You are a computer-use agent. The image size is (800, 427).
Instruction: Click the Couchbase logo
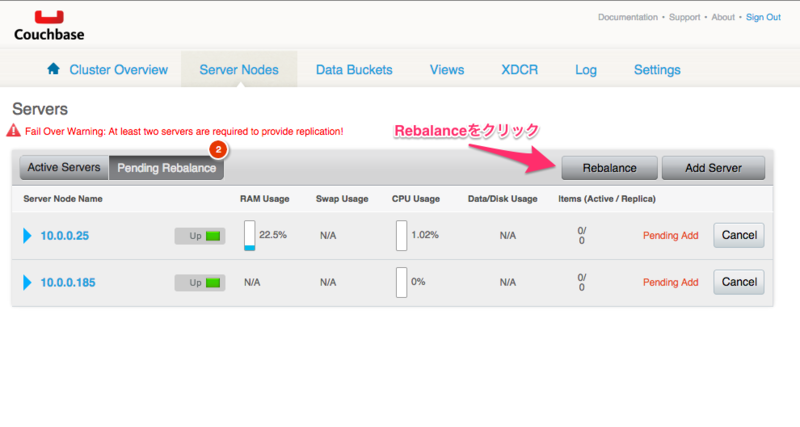[x=49, y=26]
